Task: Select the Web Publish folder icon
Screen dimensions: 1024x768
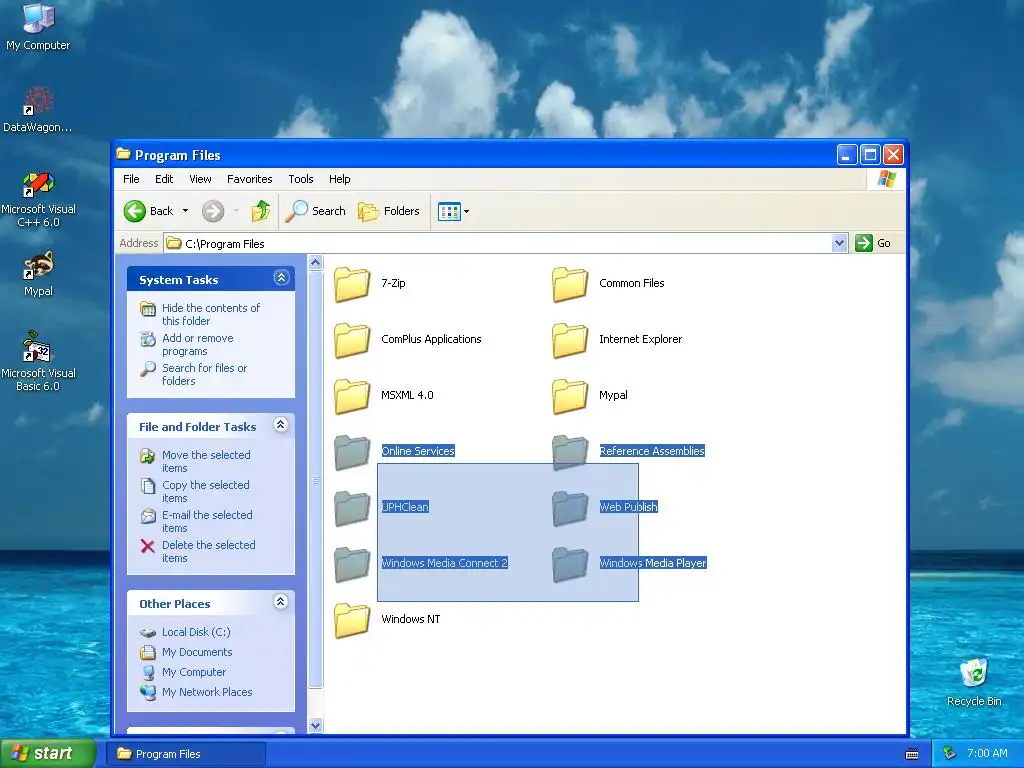Action: pos(570,508)
